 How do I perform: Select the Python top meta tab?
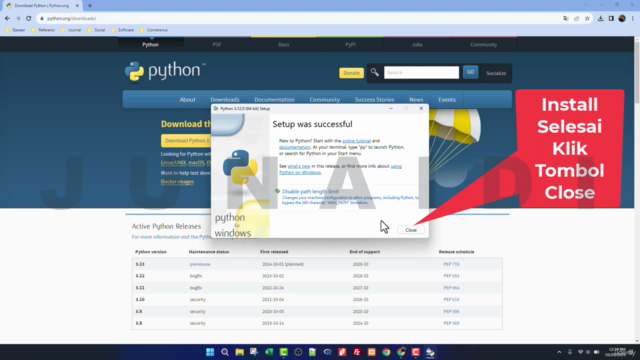151,44
